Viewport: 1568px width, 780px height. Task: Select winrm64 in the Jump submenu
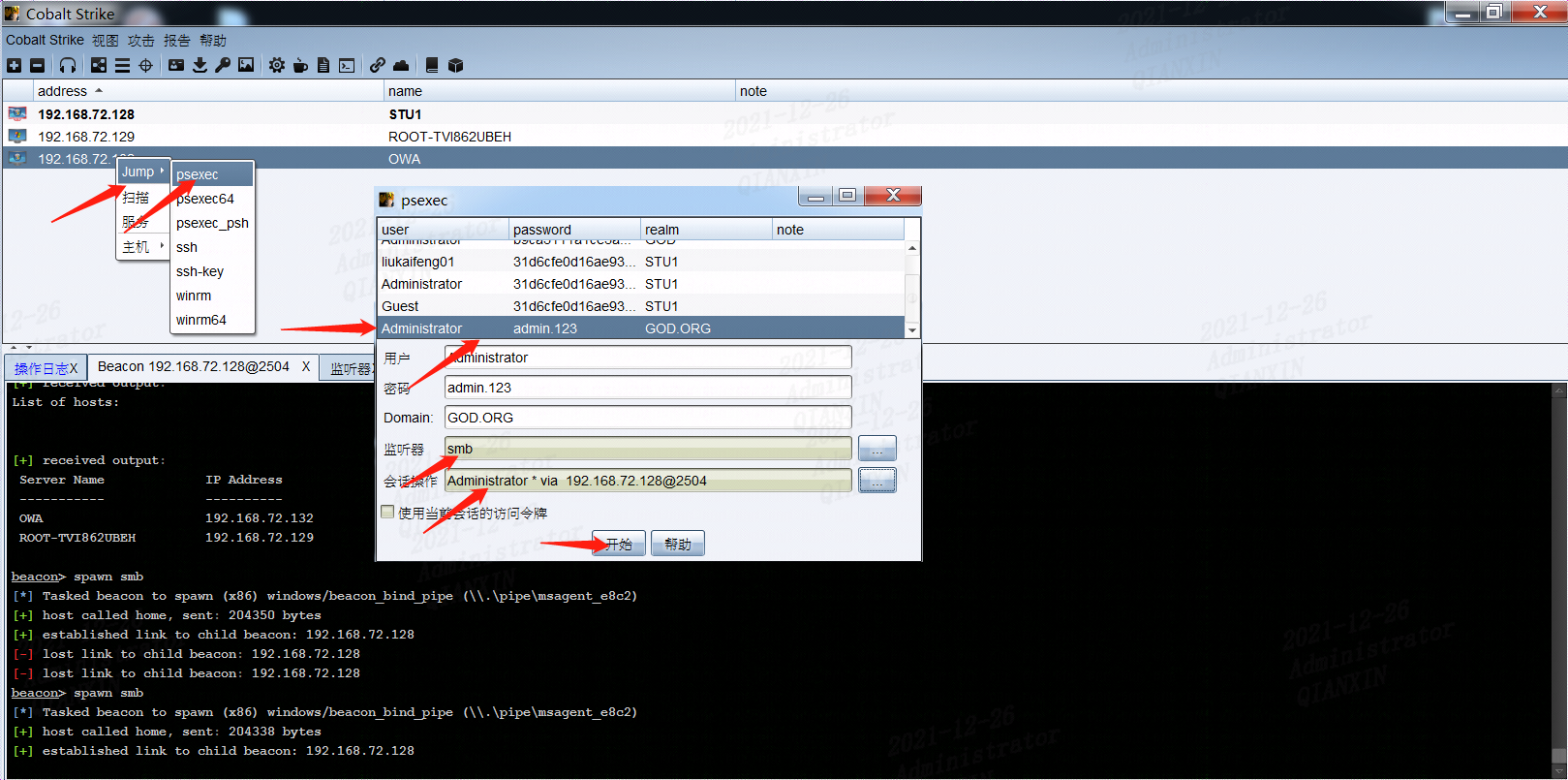[x=212, y=320]
